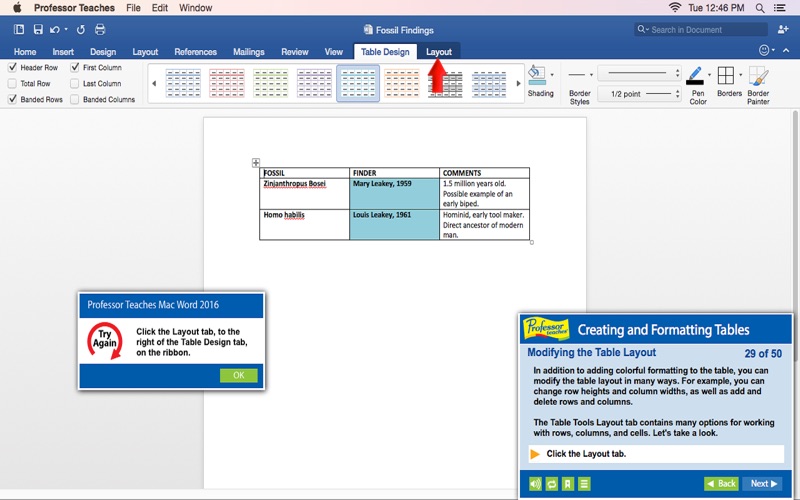This screenshot has height=500, width=800.
Task: Open the Border Styles dropdown arrow
Action: pos(591,75)
